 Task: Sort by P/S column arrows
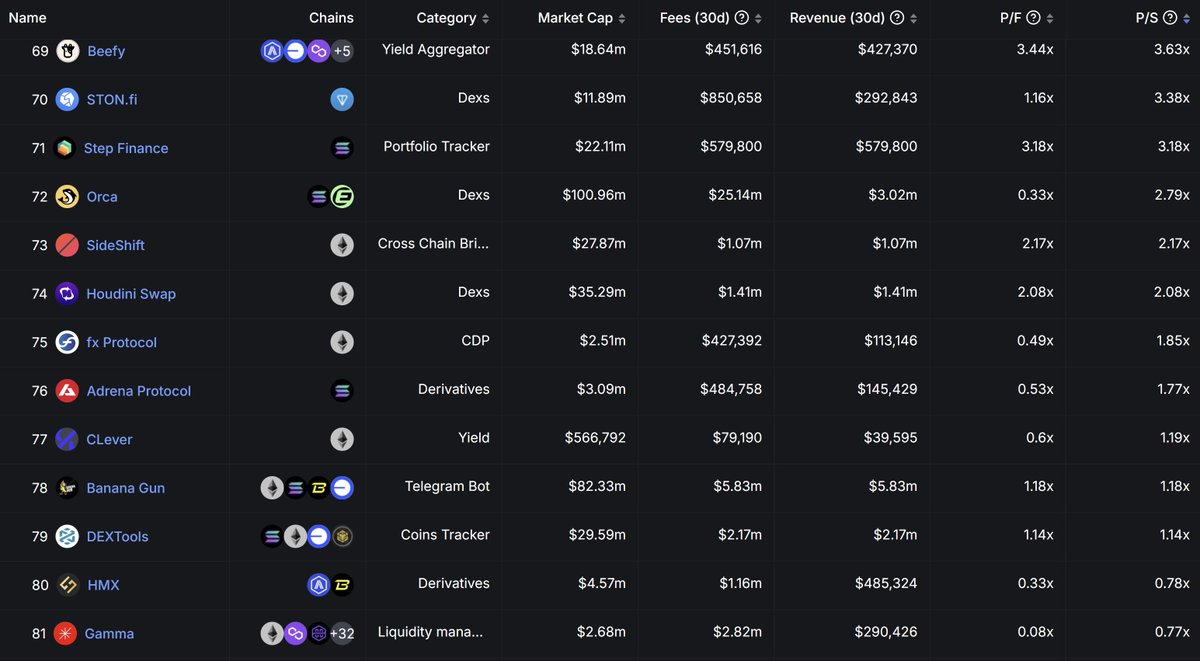point(1186,18)
